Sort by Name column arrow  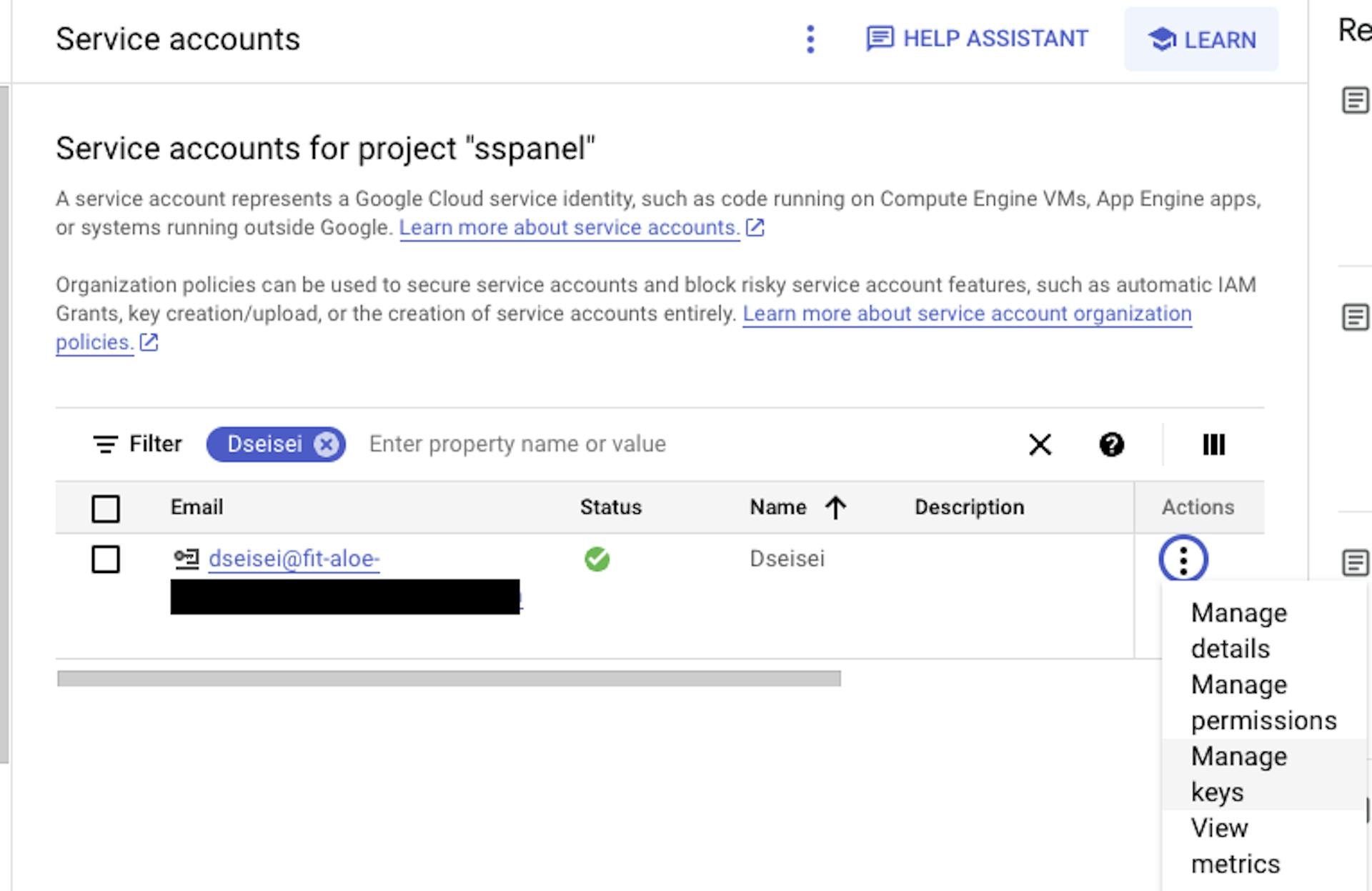point(835,507)
